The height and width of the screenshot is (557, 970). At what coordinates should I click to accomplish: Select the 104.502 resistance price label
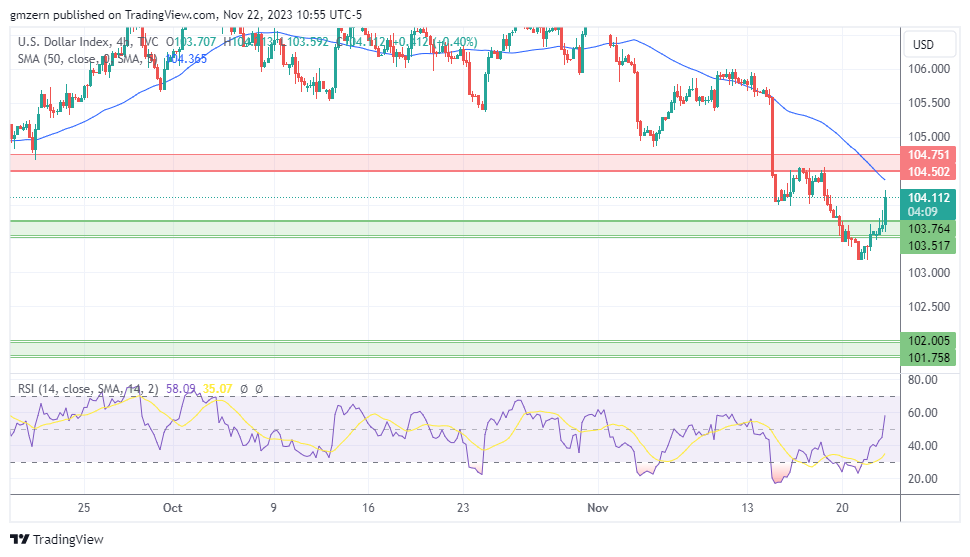(x=929, y=172)
